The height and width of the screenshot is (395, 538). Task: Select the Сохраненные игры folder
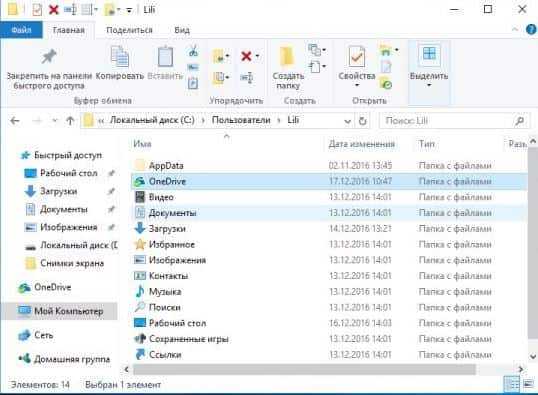329,339
